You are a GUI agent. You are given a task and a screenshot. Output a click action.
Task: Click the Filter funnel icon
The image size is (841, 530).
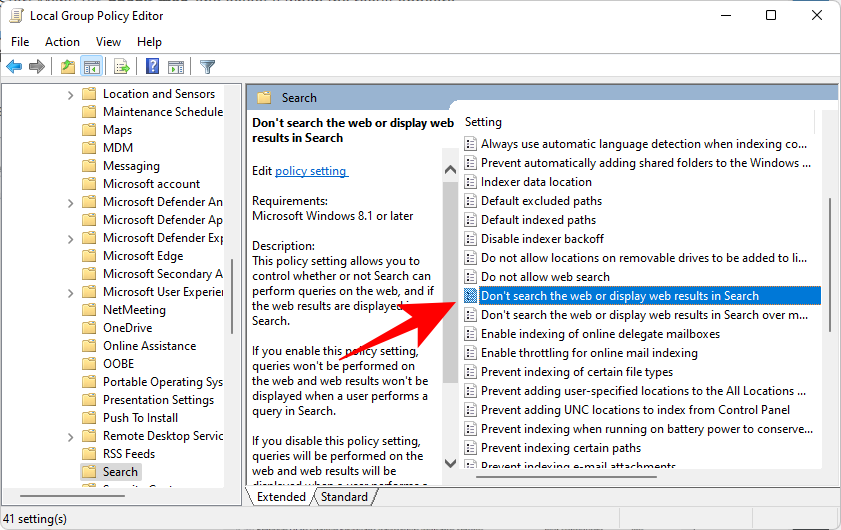click(207, 67)
